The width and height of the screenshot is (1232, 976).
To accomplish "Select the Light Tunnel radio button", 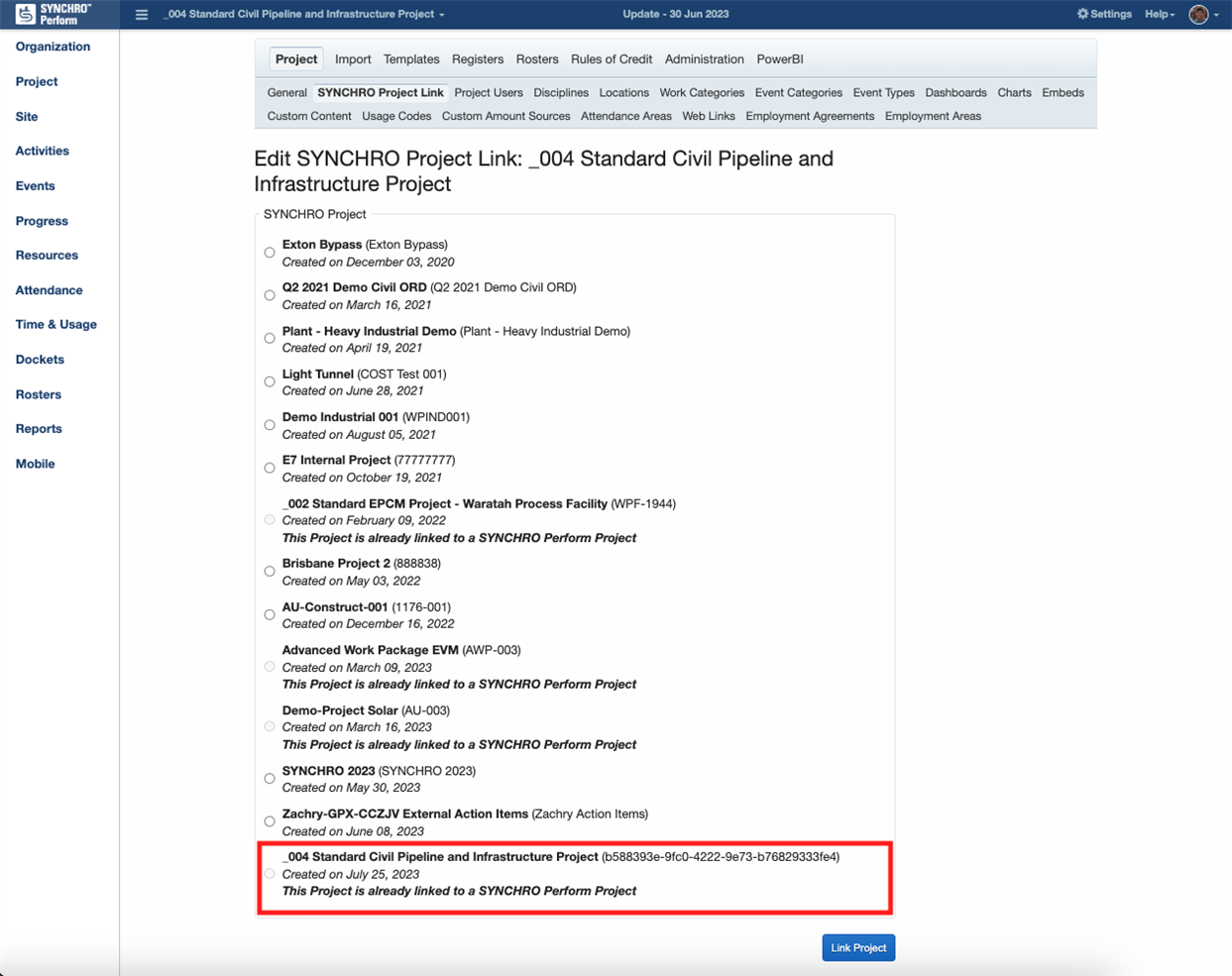I will pos(270,381).
